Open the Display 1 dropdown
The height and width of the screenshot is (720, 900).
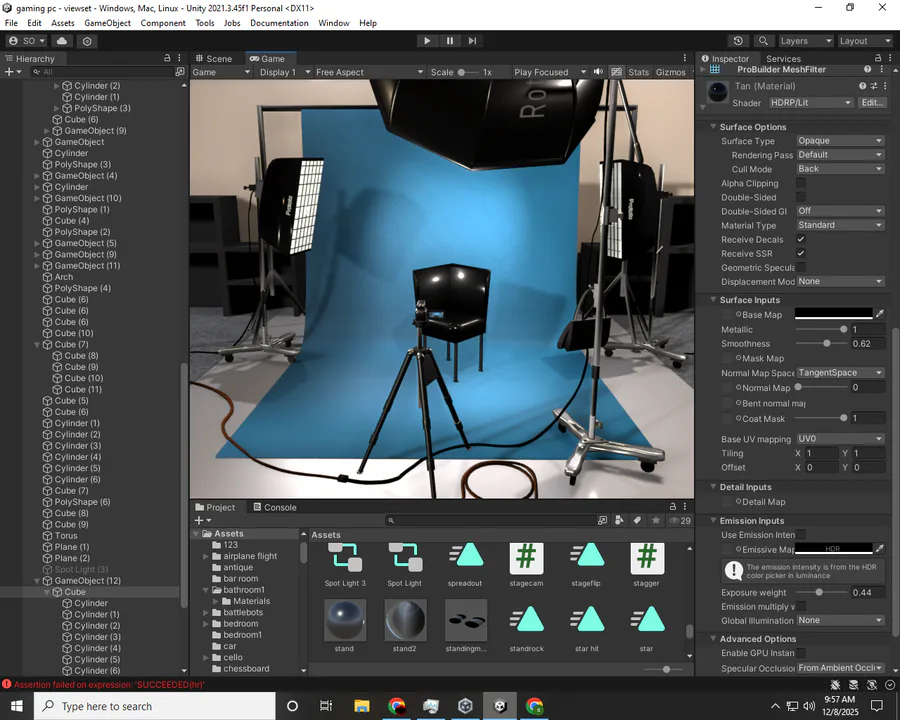point(284,72)
